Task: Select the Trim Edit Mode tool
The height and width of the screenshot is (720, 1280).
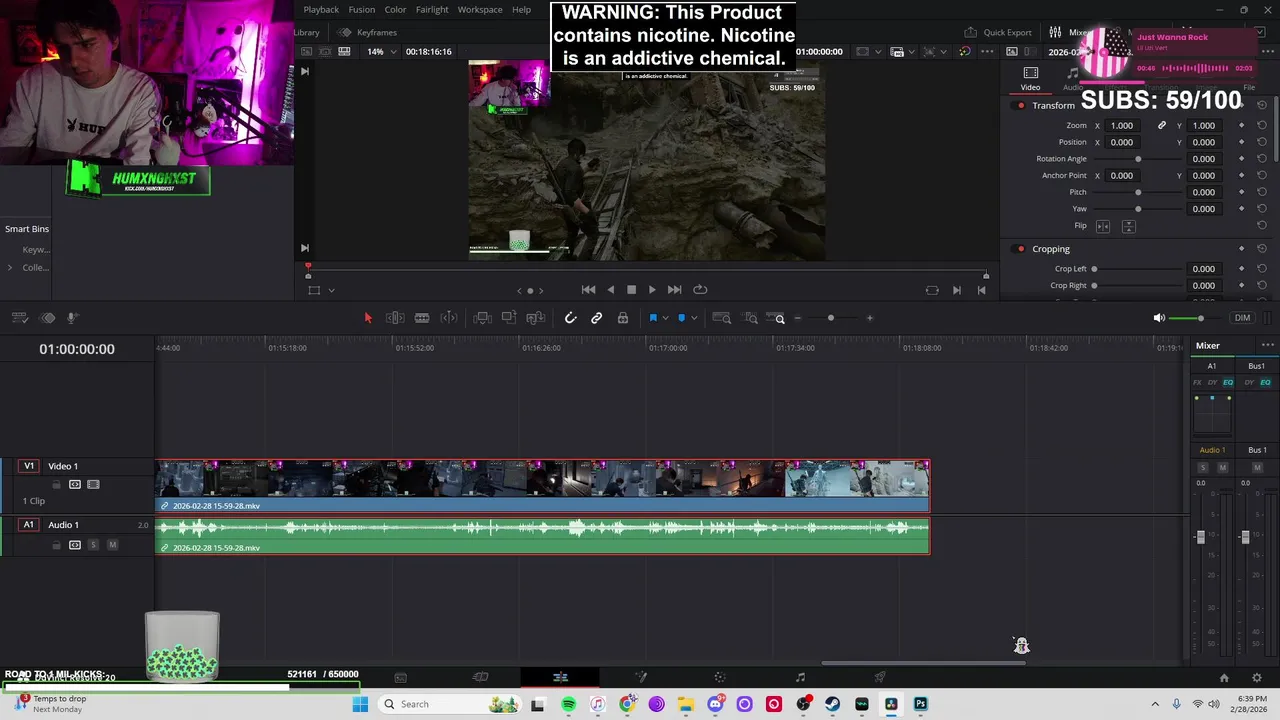Action: [x=395, y=318]
